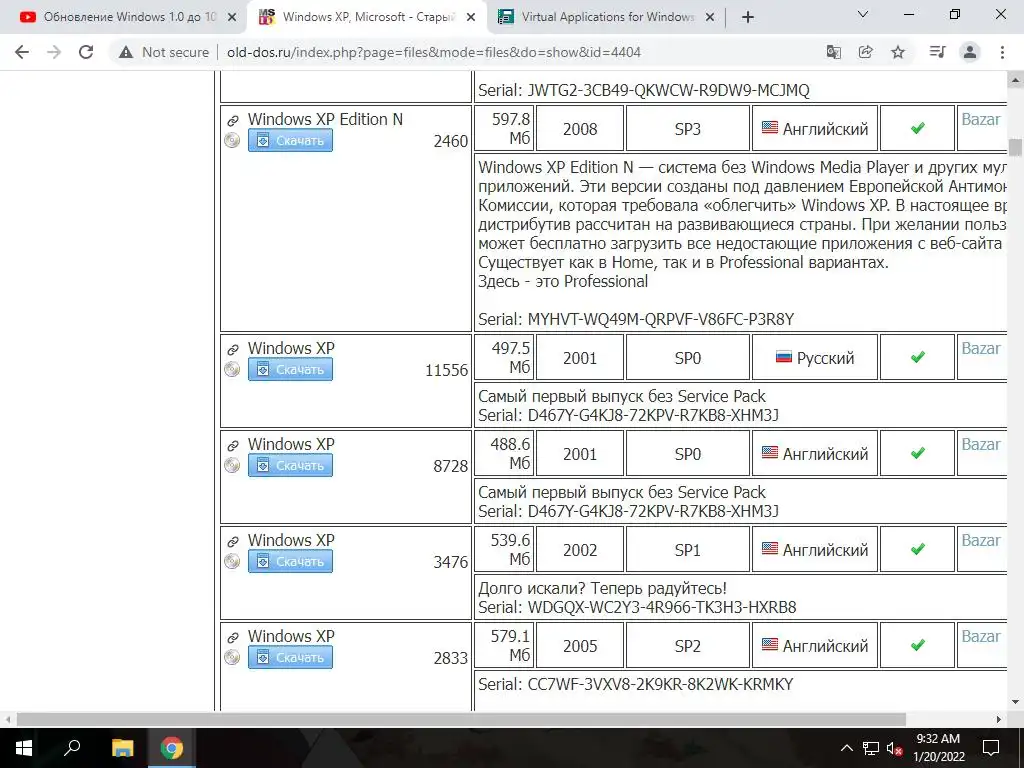Select serial CC7WF-3VXV8-2K9KR-8K2WK-KRMKY text

[660, 684]
